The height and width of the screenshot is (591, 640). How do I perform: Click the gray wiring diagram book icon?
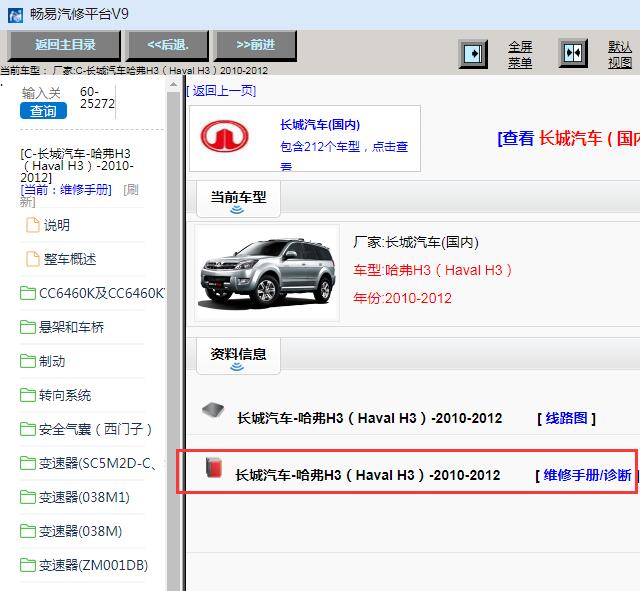coord(213,410)
